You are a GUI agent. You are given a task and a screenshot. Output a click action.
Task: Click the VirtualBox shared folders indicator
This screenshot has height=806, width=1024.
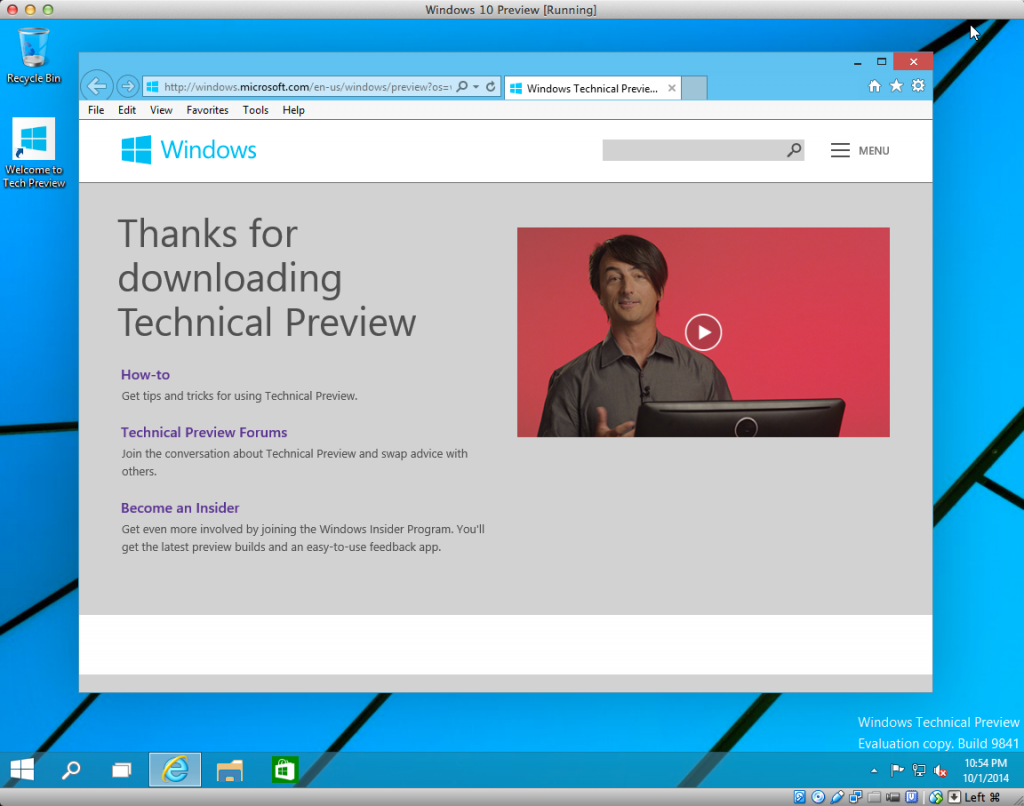click(874, 797)
